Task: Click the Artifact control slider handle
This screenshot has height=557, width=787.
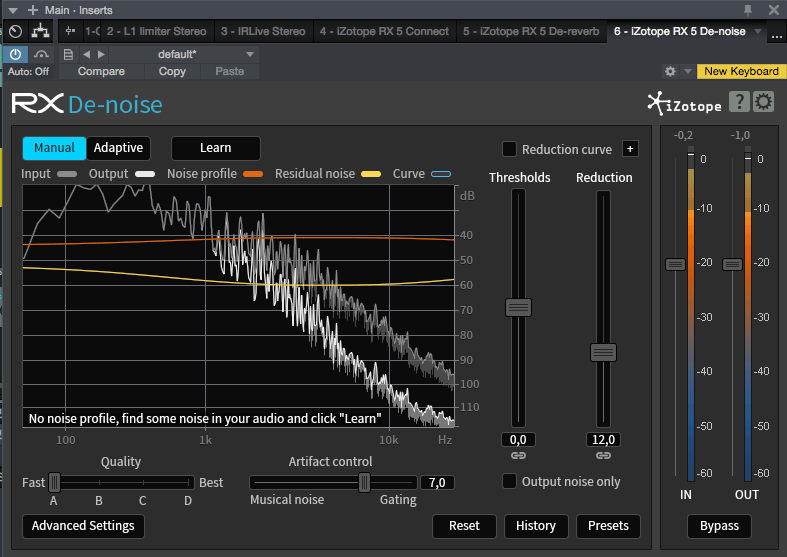Action: click(x=364, y=482)
